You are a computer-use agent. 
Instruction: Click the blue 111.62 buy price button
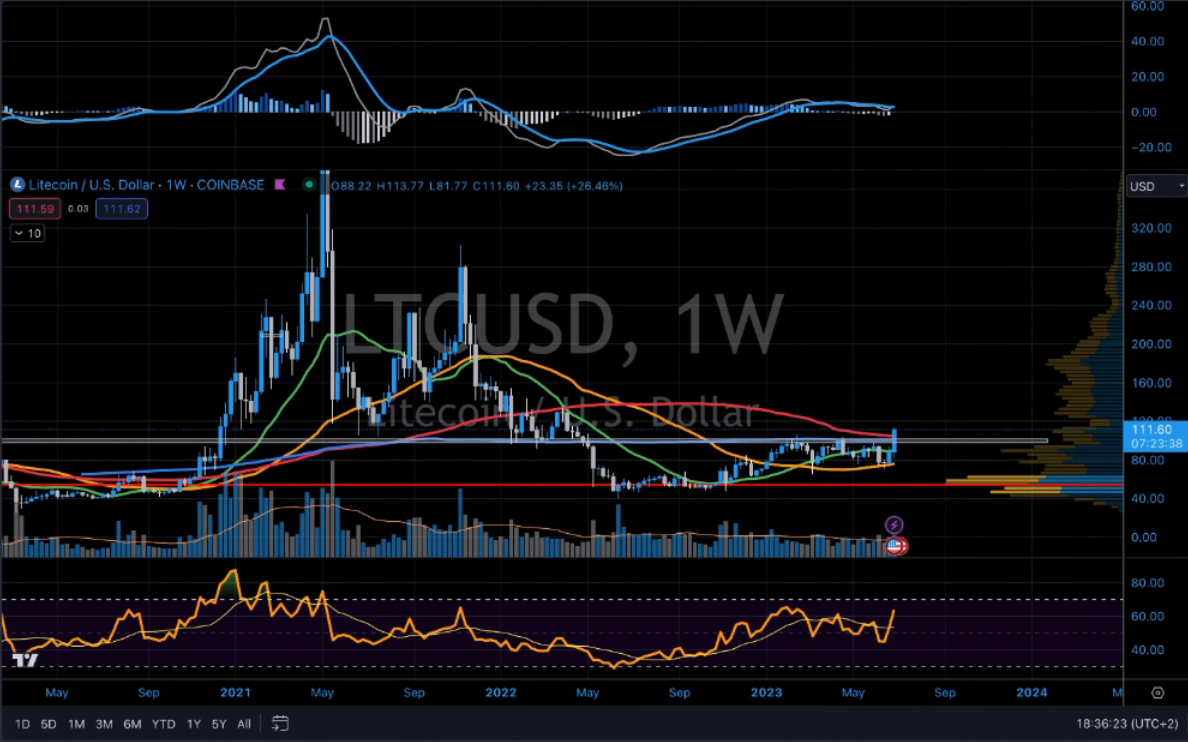point(122,209)
